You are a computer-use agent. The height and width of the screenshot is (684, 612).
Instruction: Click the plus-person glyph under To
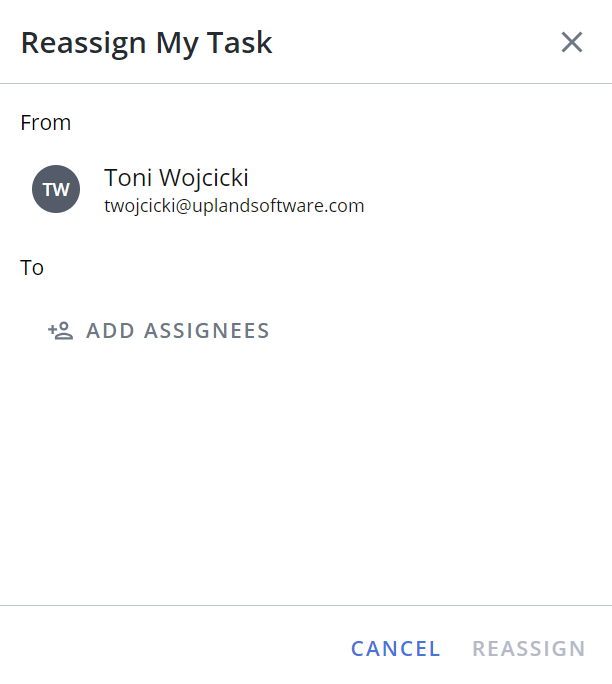coord(61,331)
